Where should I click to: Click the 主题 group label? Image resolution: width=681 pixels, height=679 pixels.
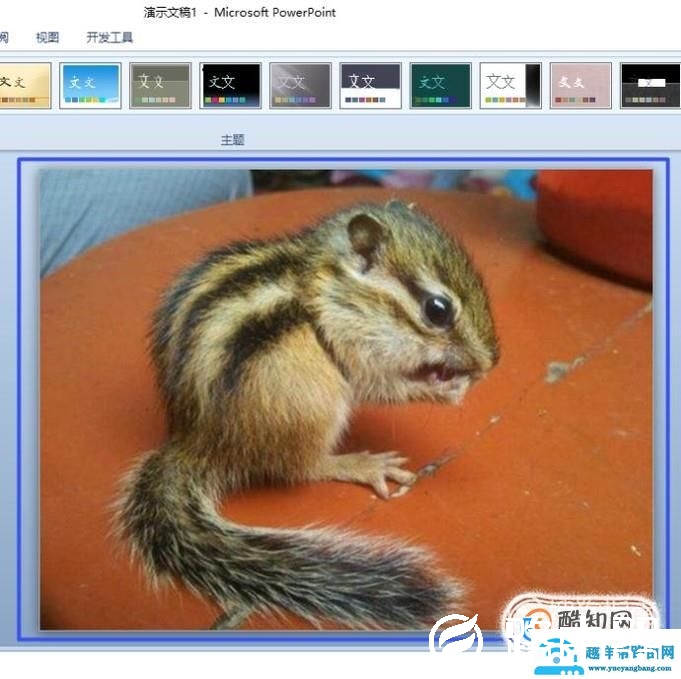[233, 140]
